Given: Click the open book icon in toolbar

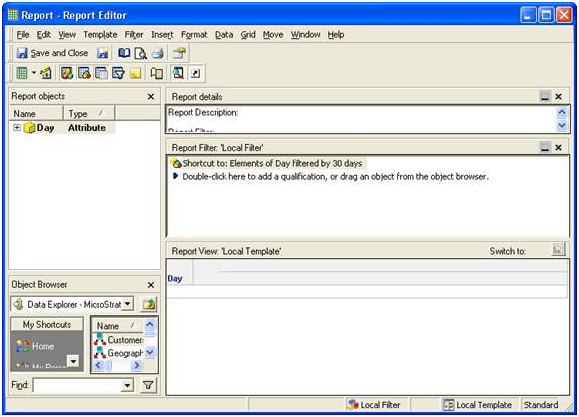Looking at the screenshot, I should [x=124, y=53].
